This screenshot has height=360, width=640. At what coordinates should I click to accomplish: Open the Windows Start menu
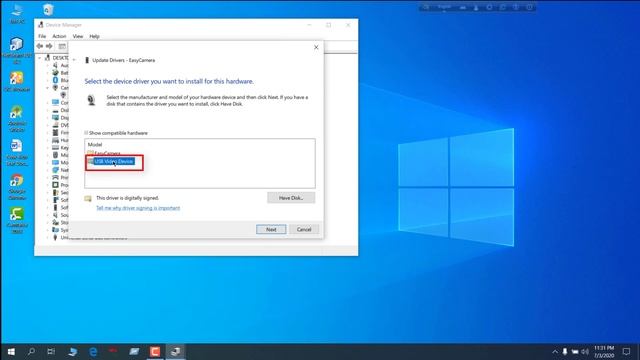[x=11, y=351]
